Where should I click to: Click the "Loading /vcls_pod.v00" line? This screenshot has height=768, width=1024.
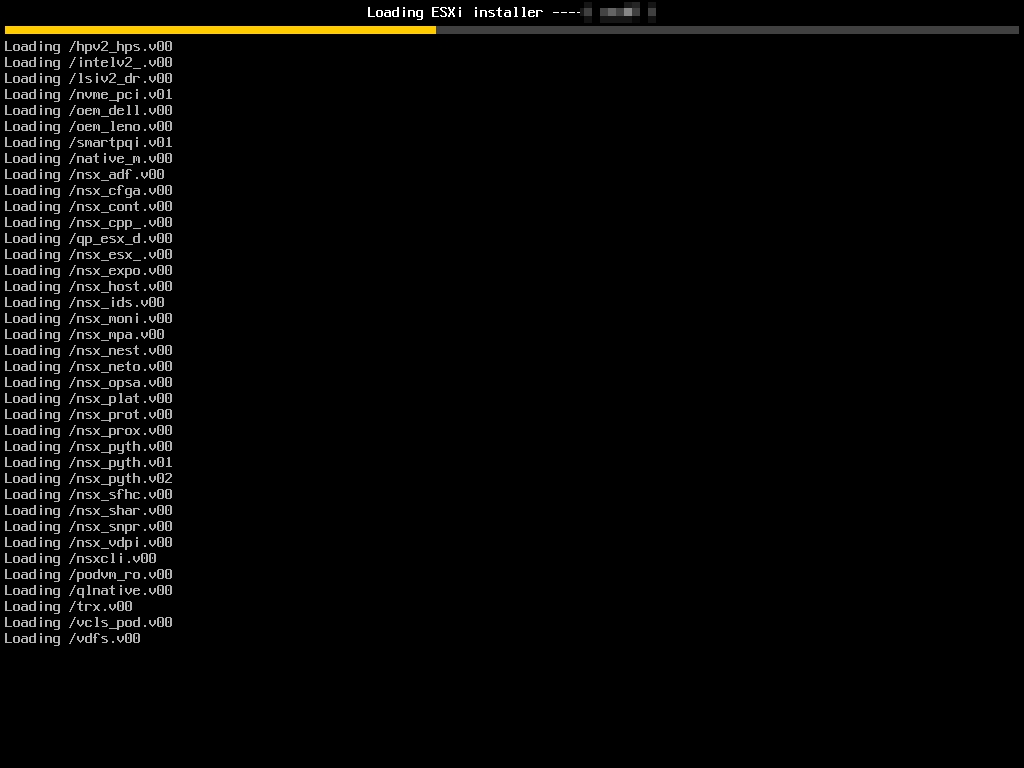pyautogui.click(x=88, y=622)
